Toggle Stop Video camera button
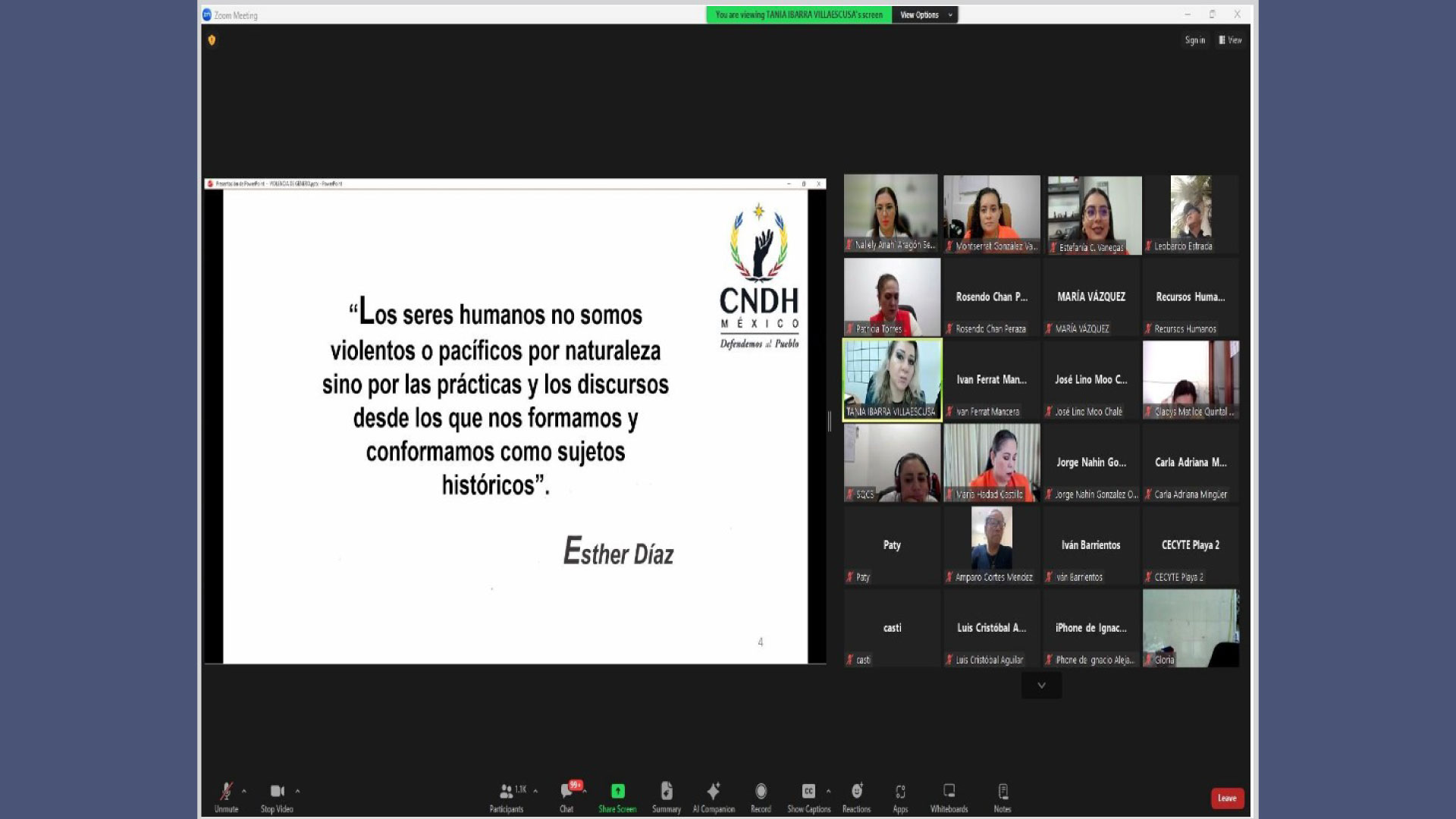 (x=277, y=792)
